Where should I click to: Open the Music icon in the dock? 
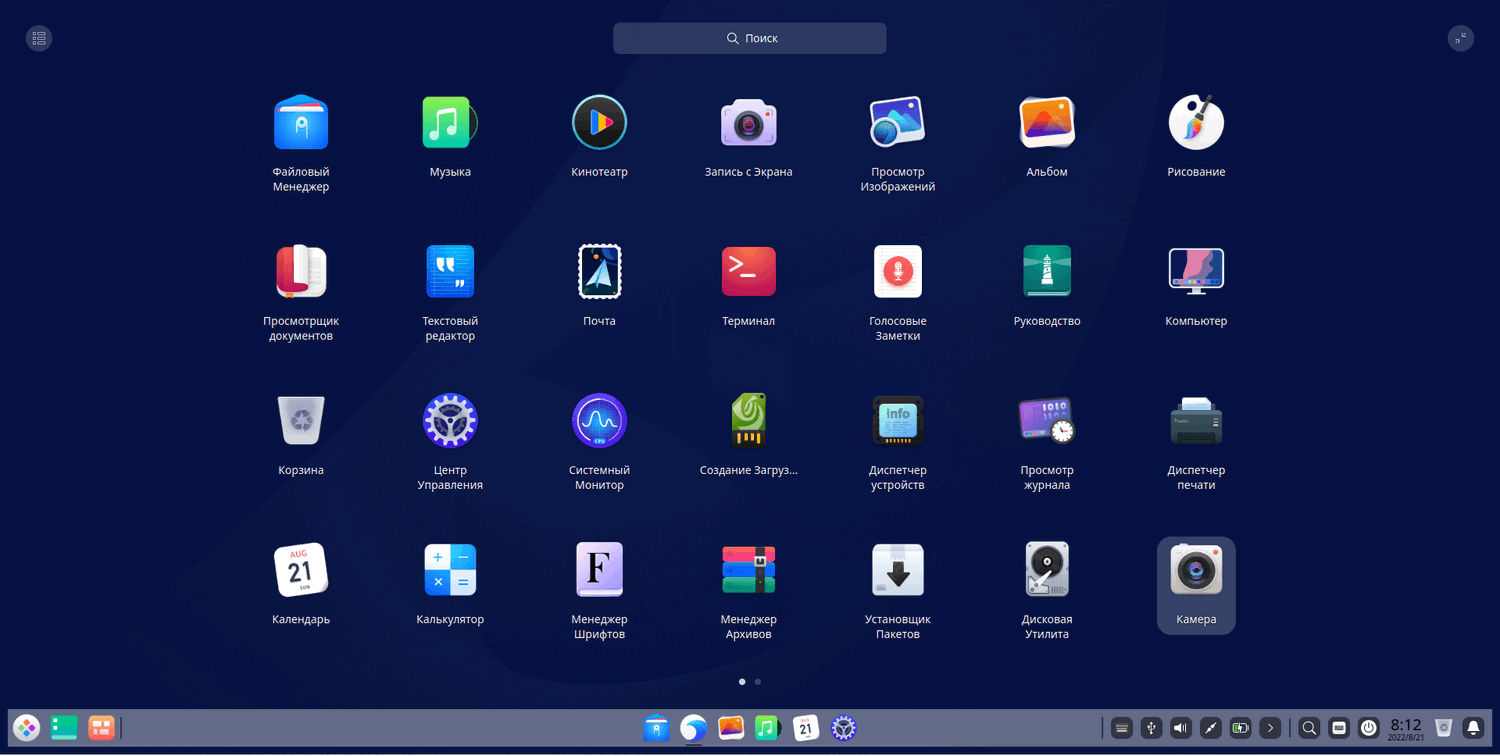point(768,728)
